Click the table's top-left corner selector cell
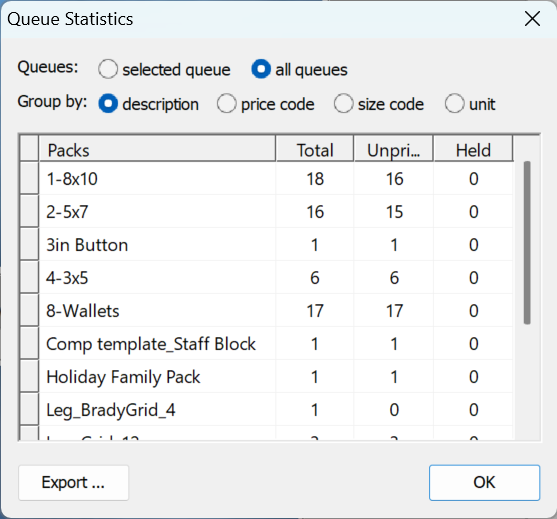The width and height of the screenshot is (557, 519). (29, 148)
